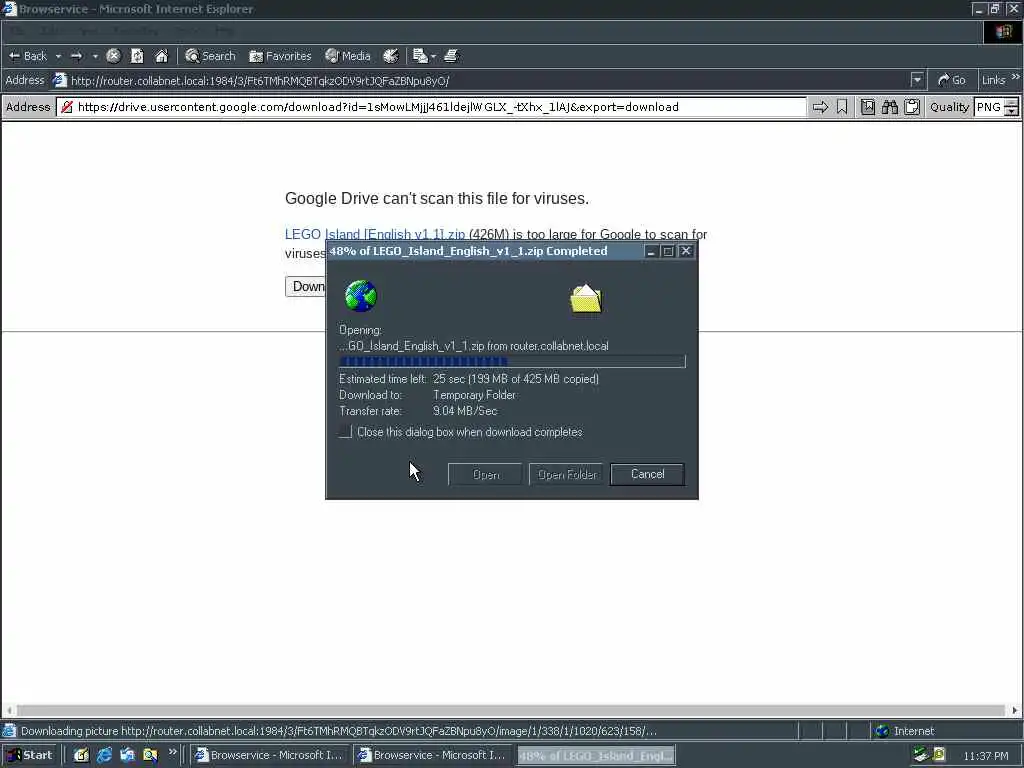Click the folder icon in download dialog
1024x768 pixels.
tap(586, 299)
